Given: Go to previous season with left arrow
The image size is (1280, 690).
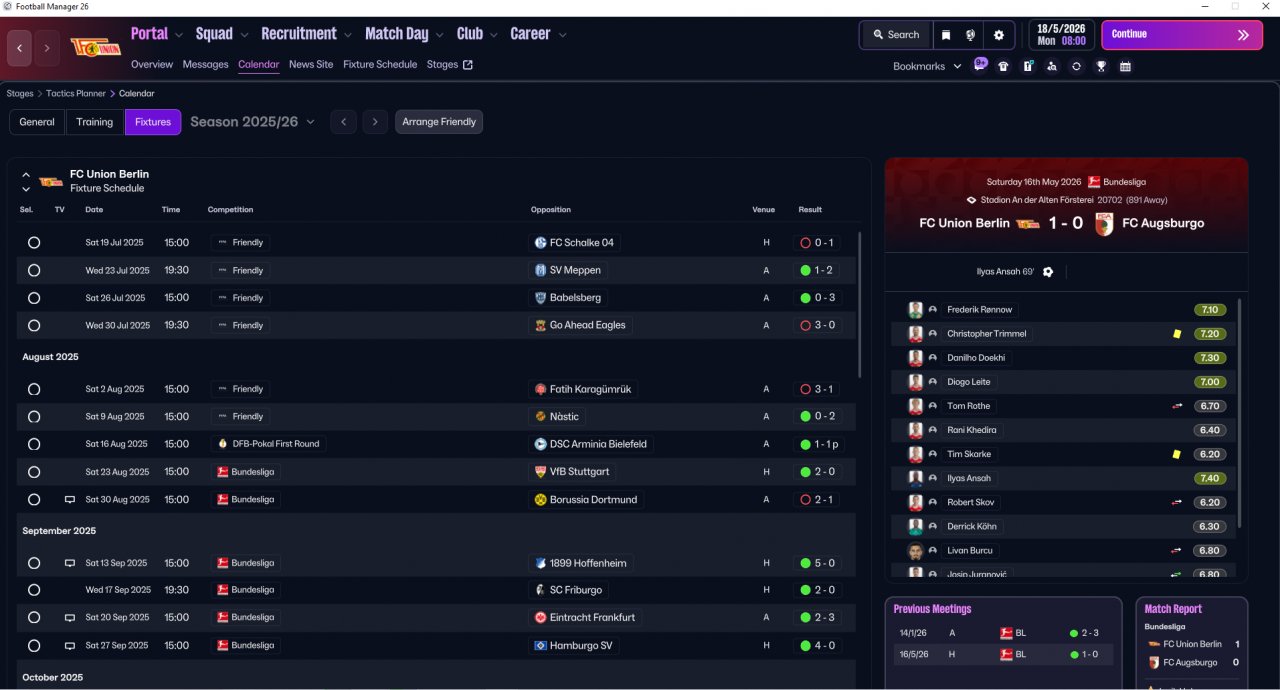Looking at the screenshot, I should 343,122.
